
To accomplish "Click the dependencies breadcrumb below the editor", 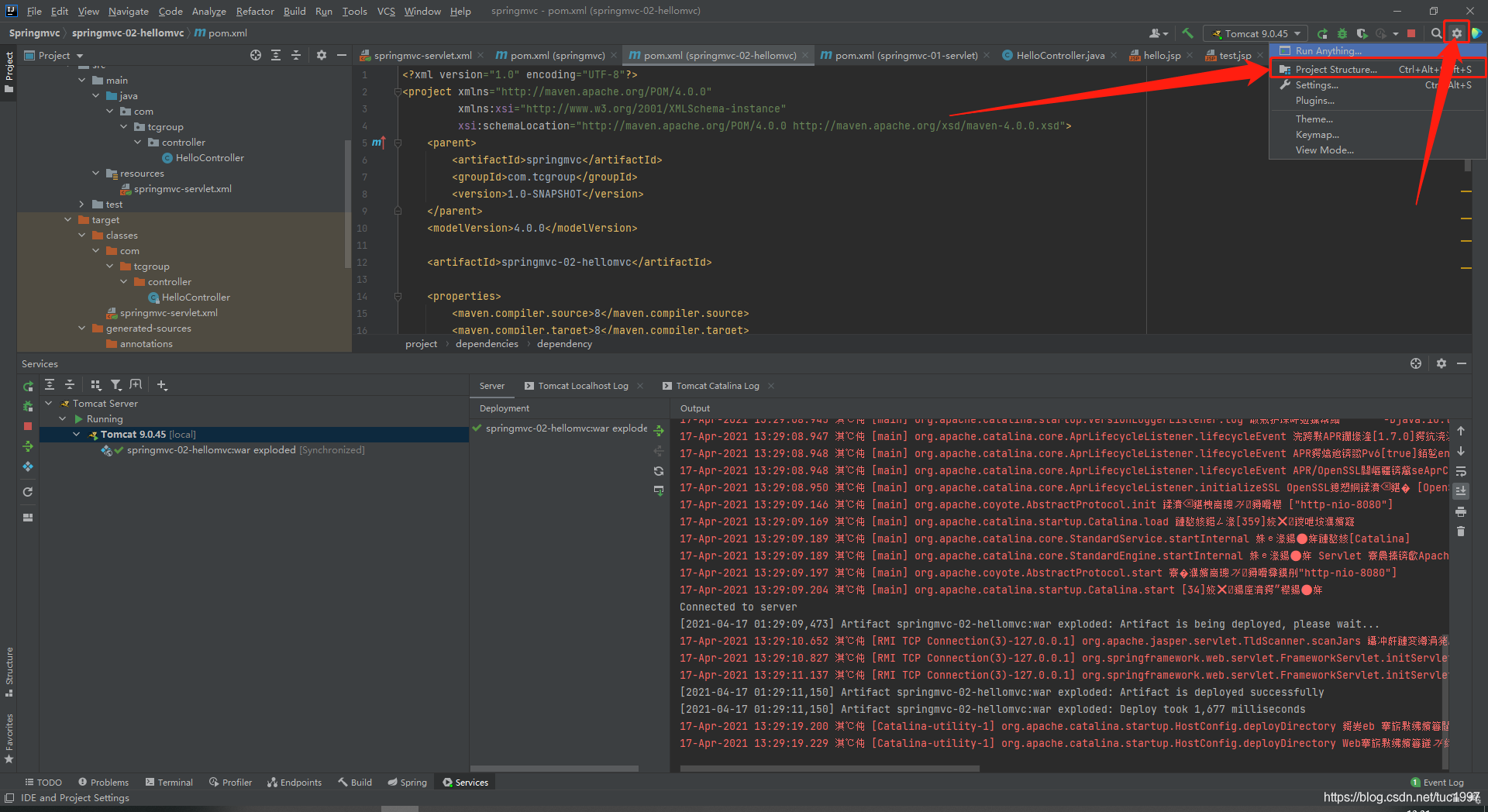I will click(487, 344).
